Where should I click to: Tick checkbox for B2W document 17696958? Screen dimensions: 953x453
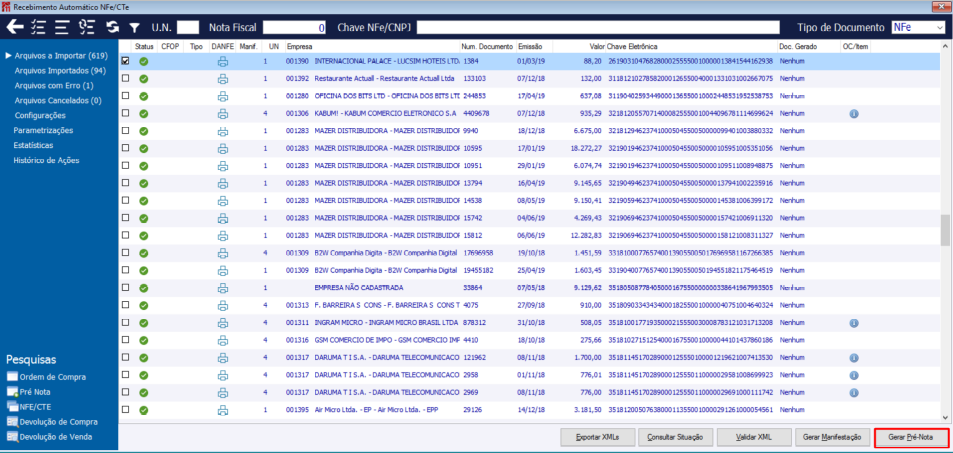(126, 252)
